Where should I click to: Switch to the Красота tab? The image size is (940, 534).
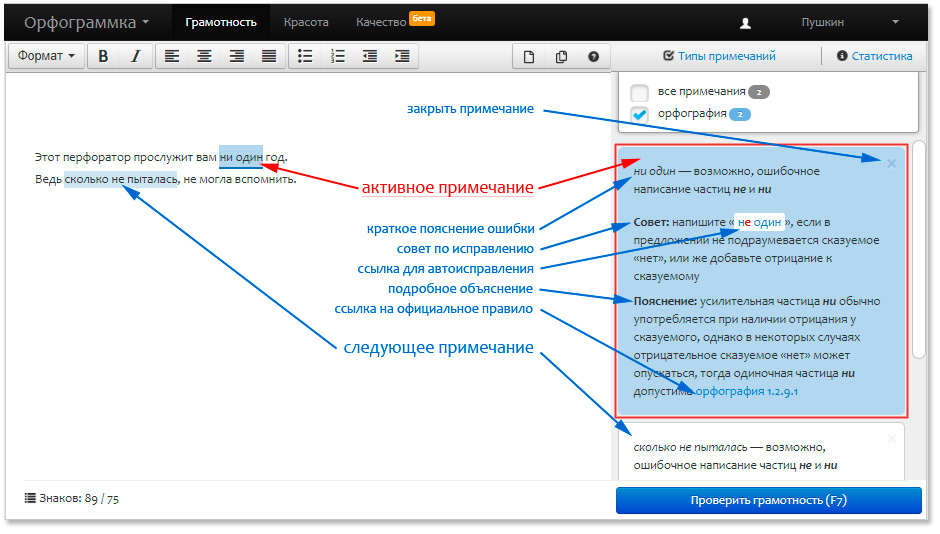[306, 22]
